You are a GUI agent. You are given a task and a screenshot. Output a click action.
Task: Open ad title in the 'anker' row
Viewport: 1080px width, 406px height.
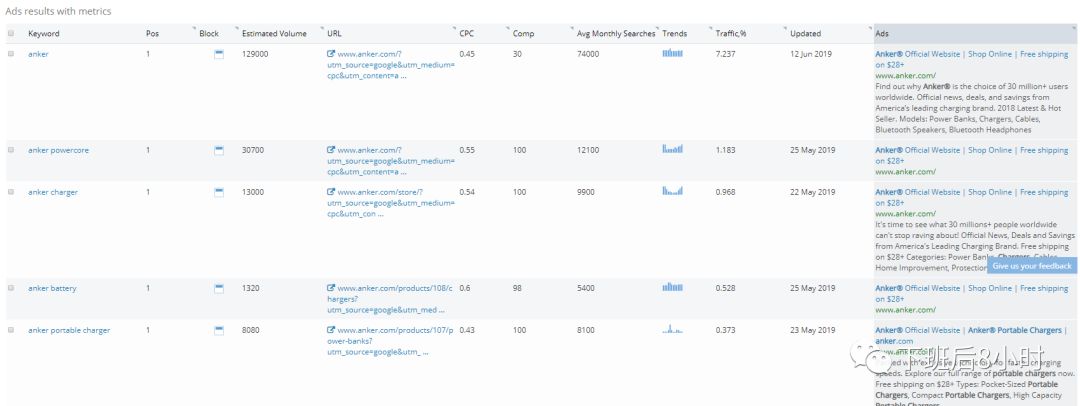tap(972, 59)
